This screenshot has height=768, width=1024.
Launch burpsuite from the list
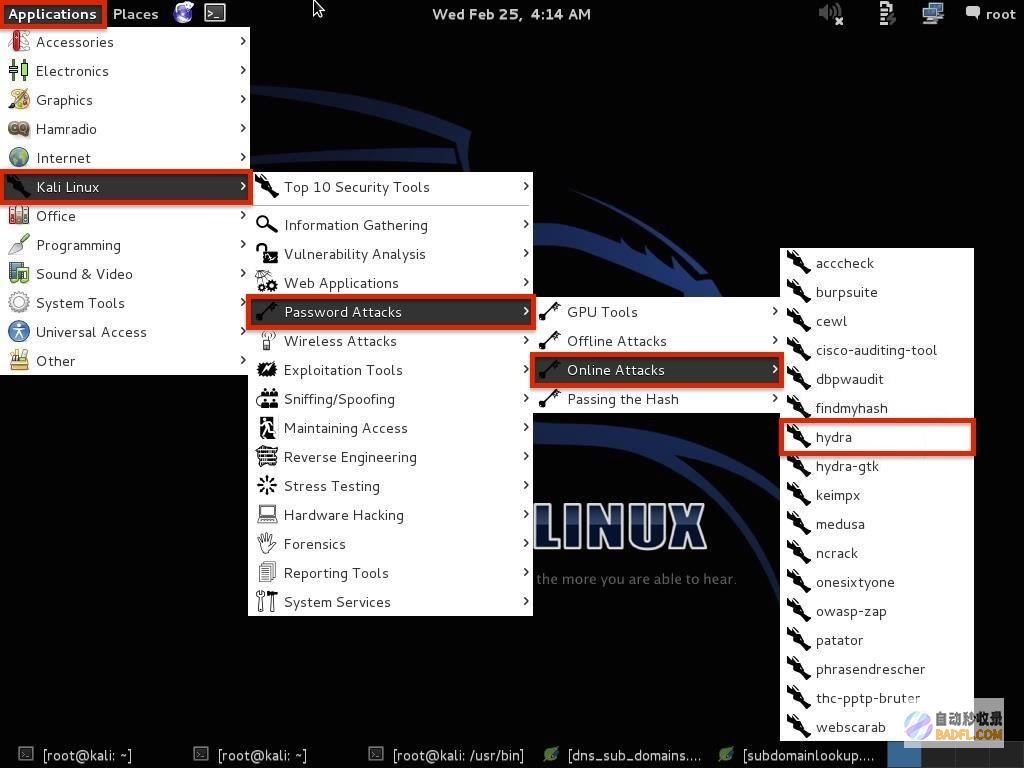tap(877, 292)
